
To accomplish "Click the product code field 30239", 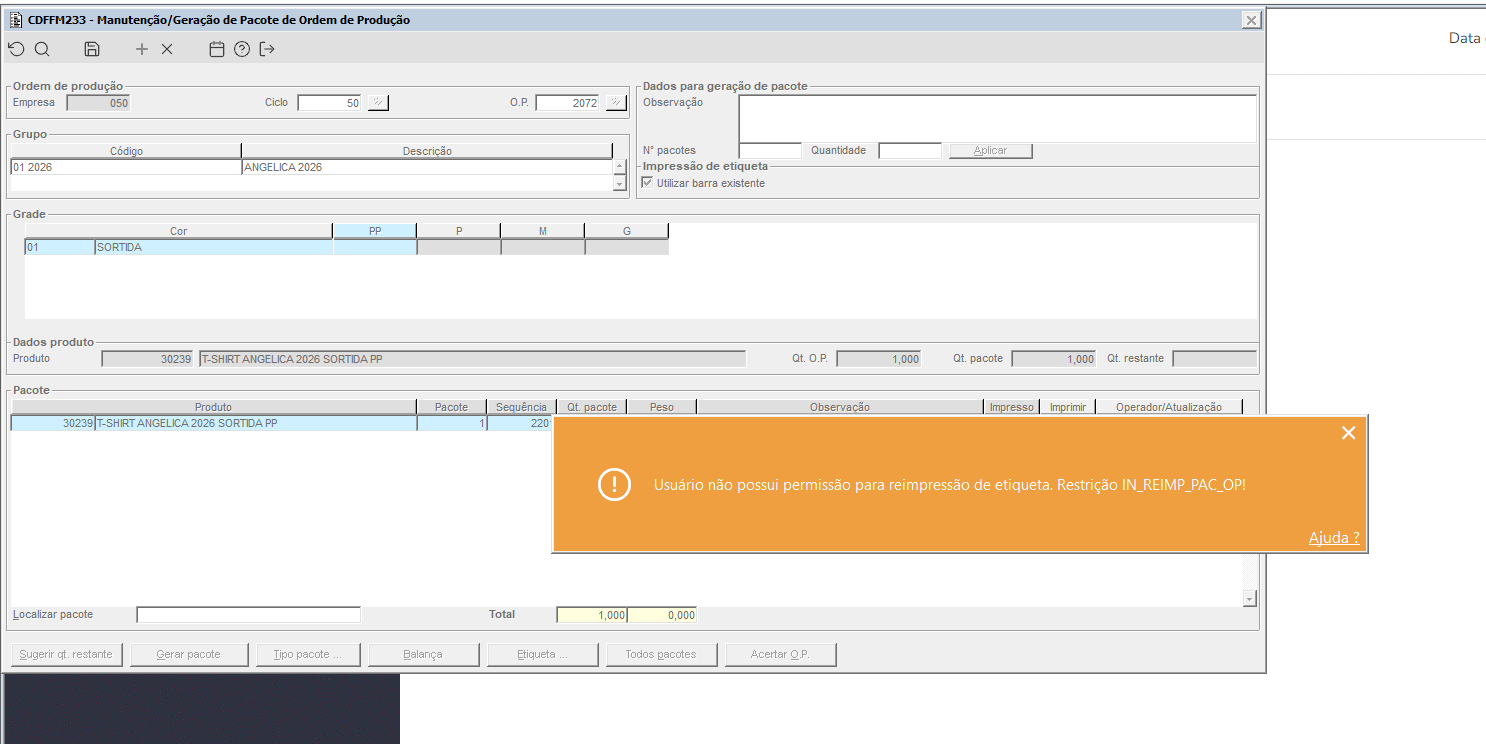I will [147, 358].
